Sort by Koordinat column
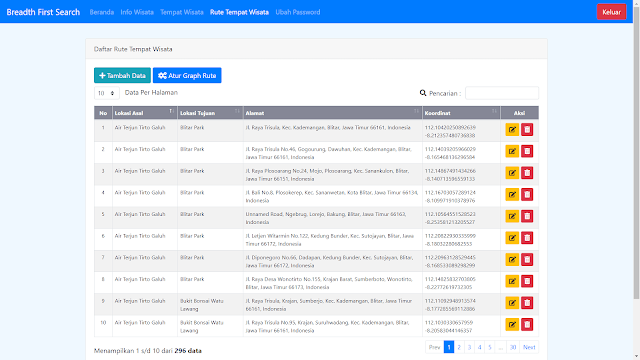 [x=461, y=113]
